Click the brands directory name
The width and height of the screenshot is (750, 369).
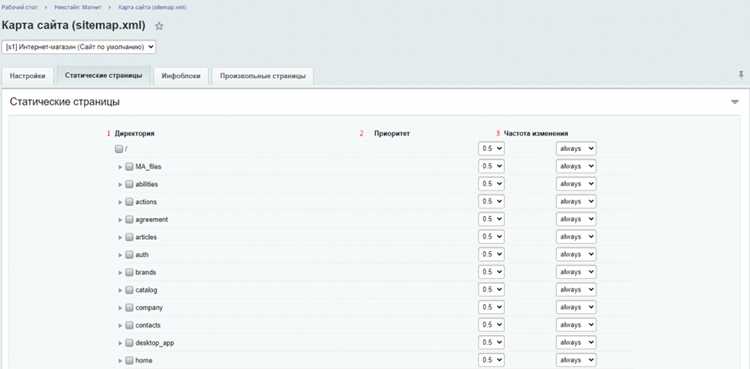click(x=146, y=272)
